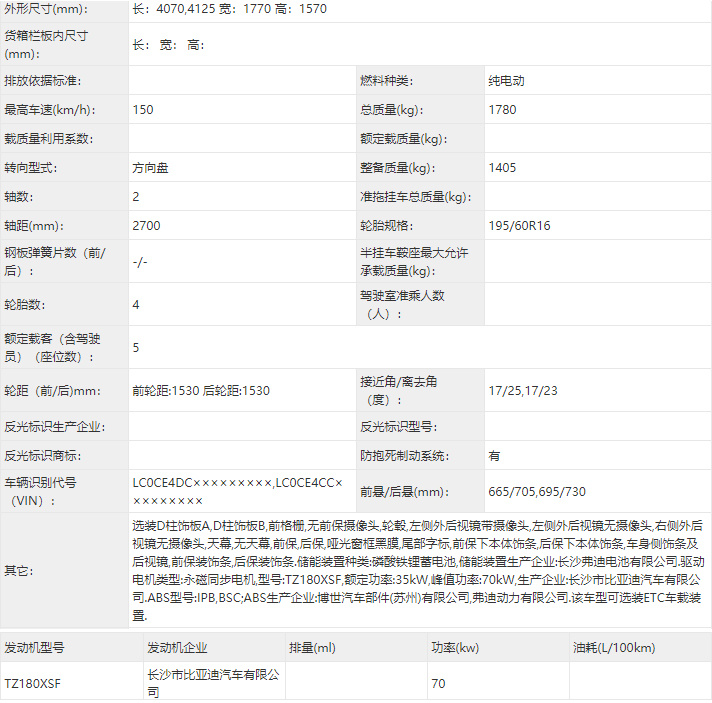
Task: Select the overhang value 665/705,695/730
Action: (x=537, y=492)
